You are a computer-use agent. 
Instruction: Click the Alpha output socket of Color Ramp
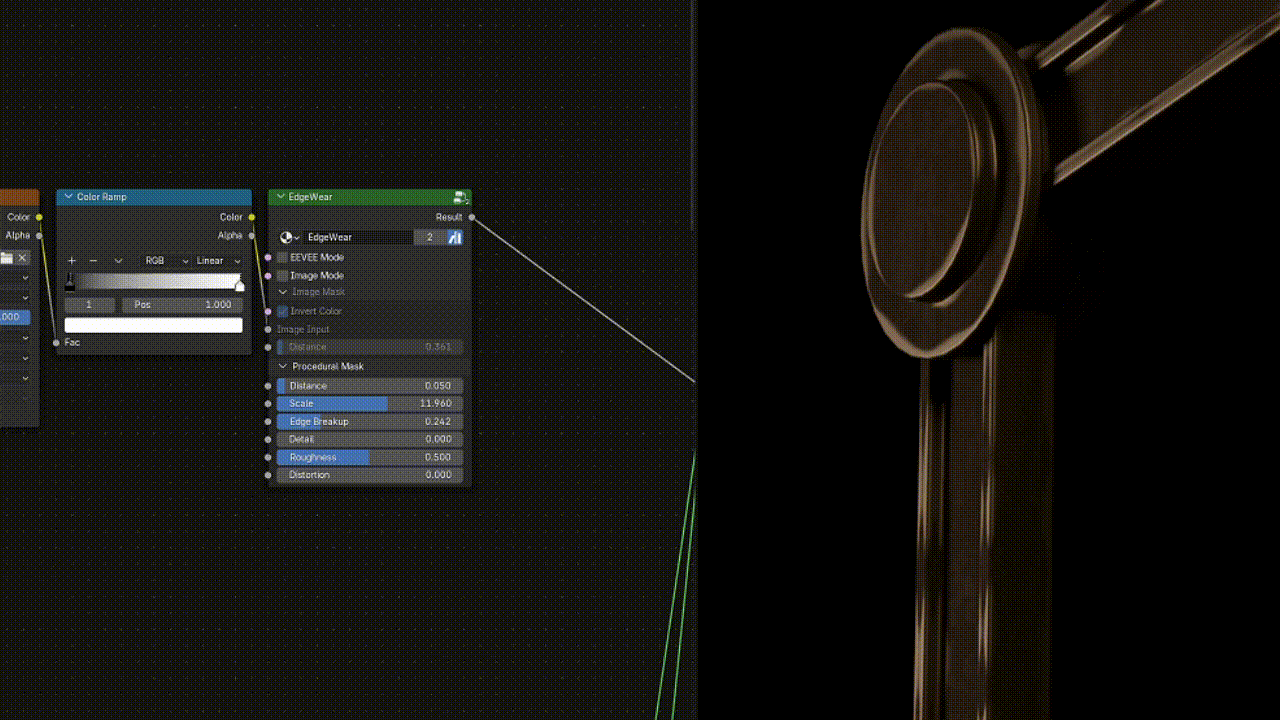click(x=252, y=236)
